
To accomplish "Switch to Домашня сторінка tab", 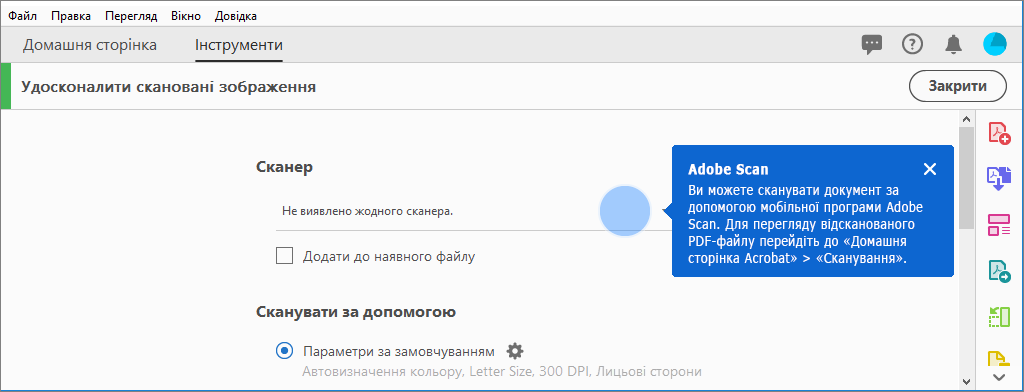I will point(89,45).
